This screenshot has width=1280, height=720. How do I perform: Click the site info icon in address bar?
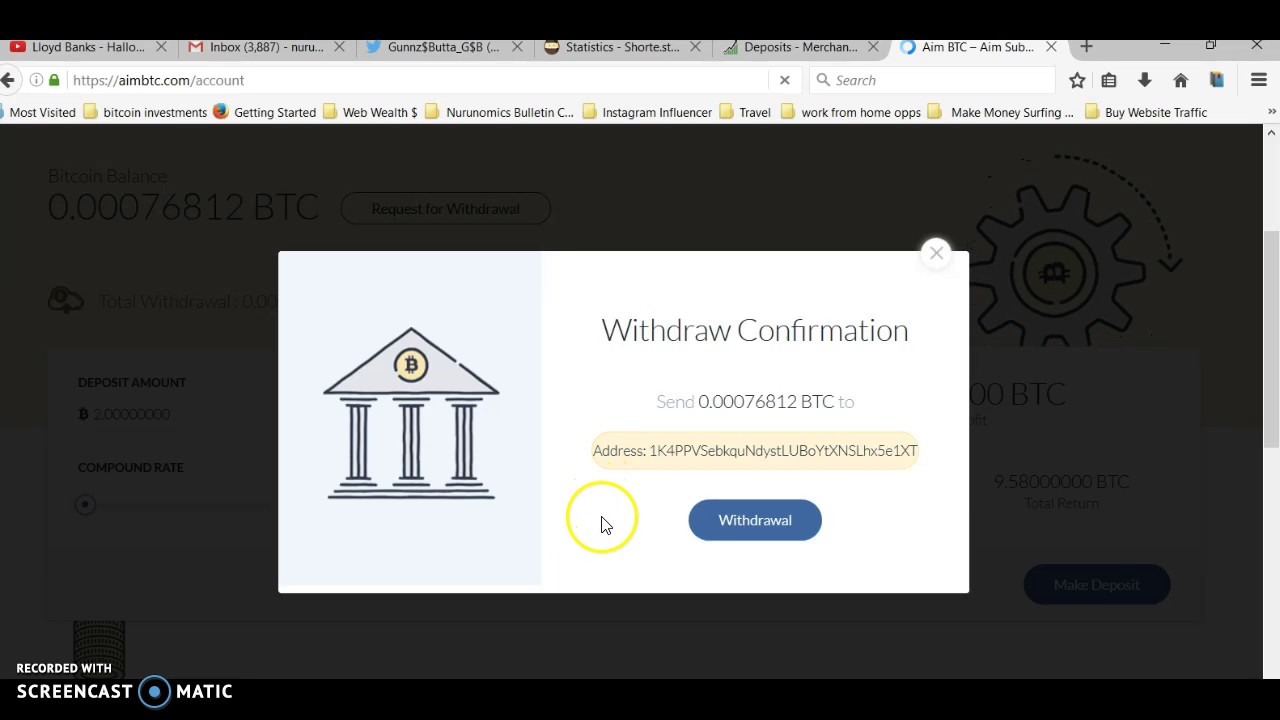[x=36, y=80]
